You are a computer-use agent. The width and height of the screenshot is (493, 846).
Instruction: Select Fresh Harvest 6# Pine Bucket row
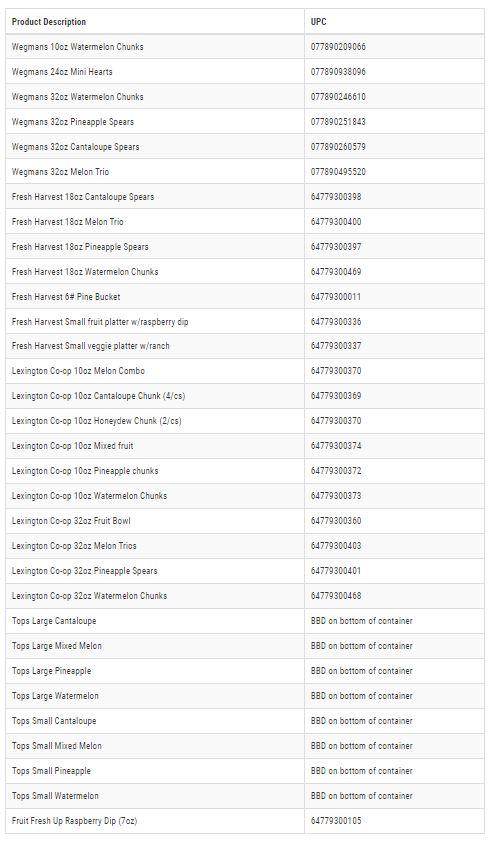245,297
